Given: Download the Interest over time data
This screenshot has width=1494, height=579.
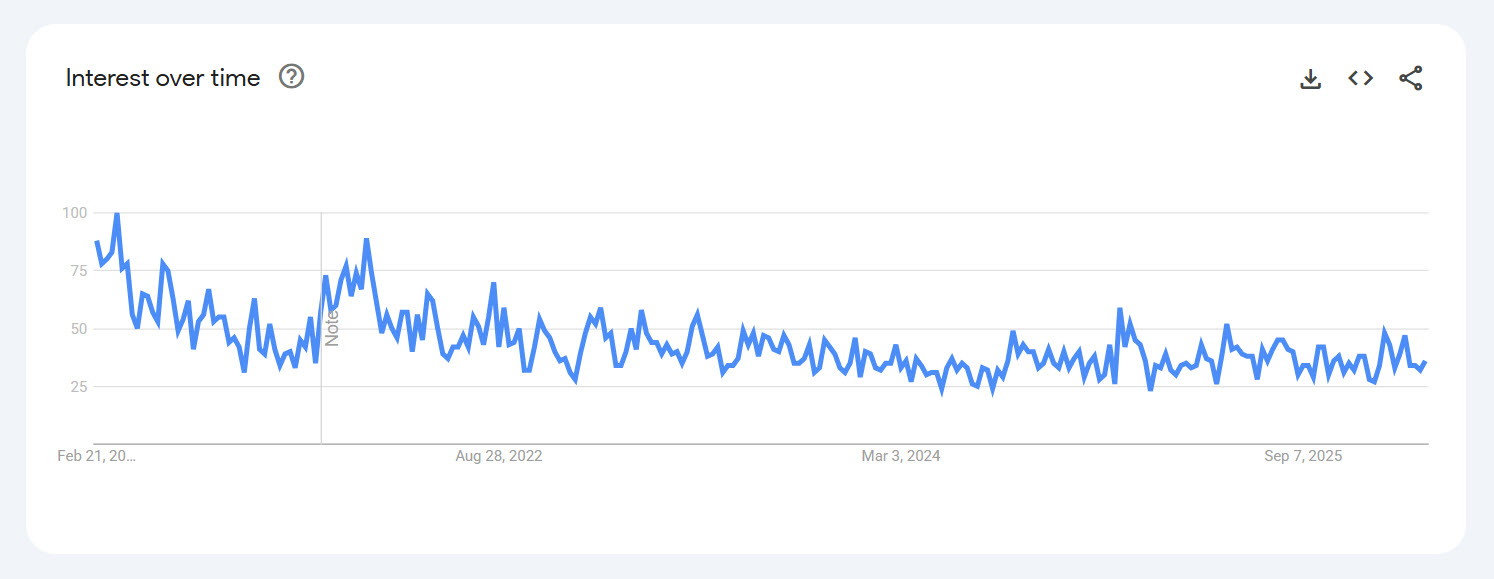Looking at the screenshot, I should click(1310, 77).
